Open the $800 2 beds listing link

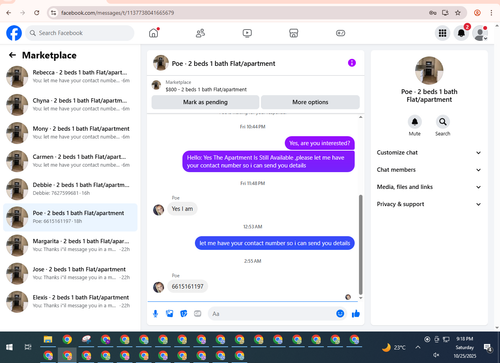[x=206, y=89]
